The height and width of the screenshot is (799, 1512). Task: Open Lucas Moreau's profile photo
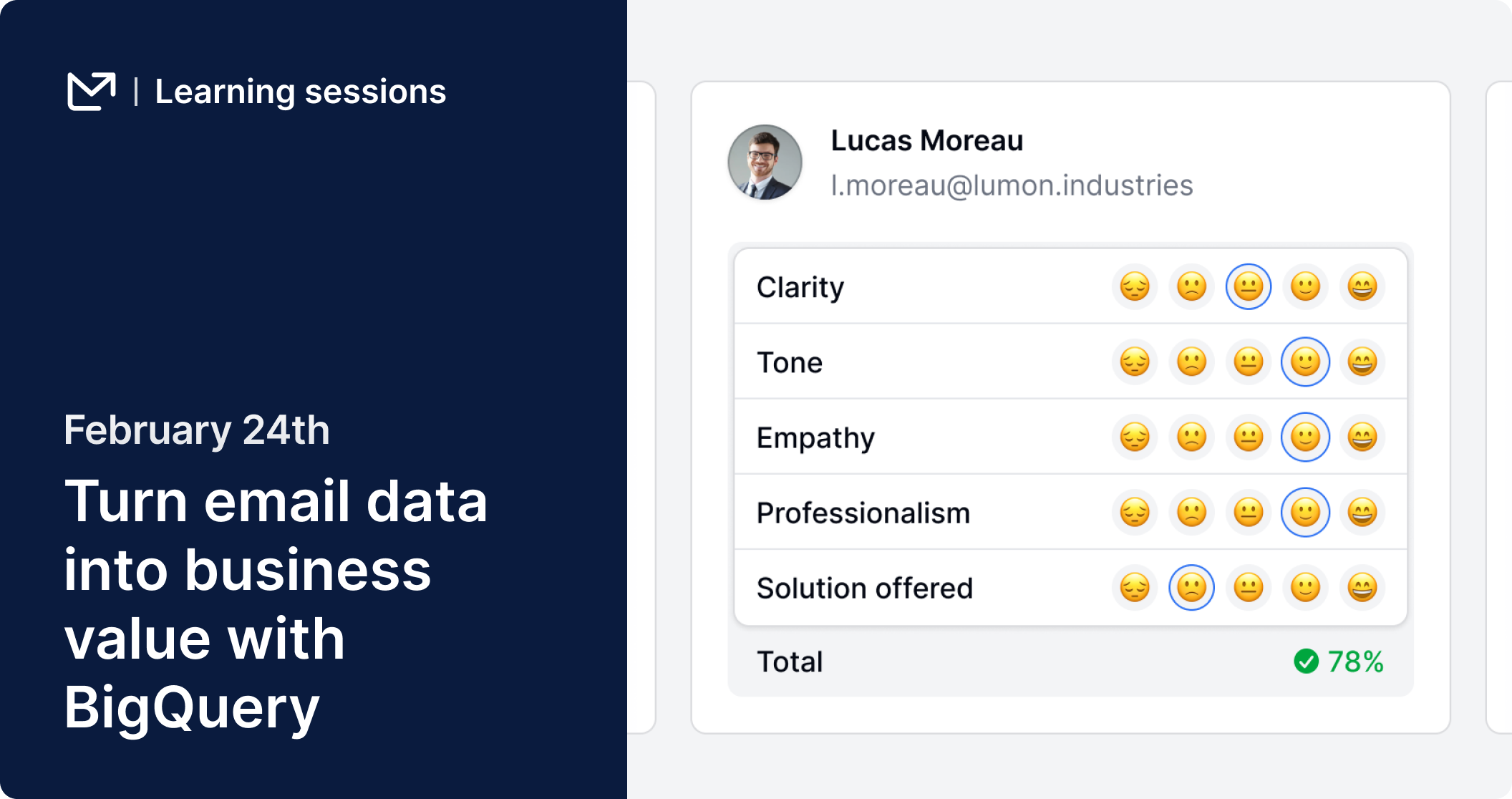(x=765, y=163)
